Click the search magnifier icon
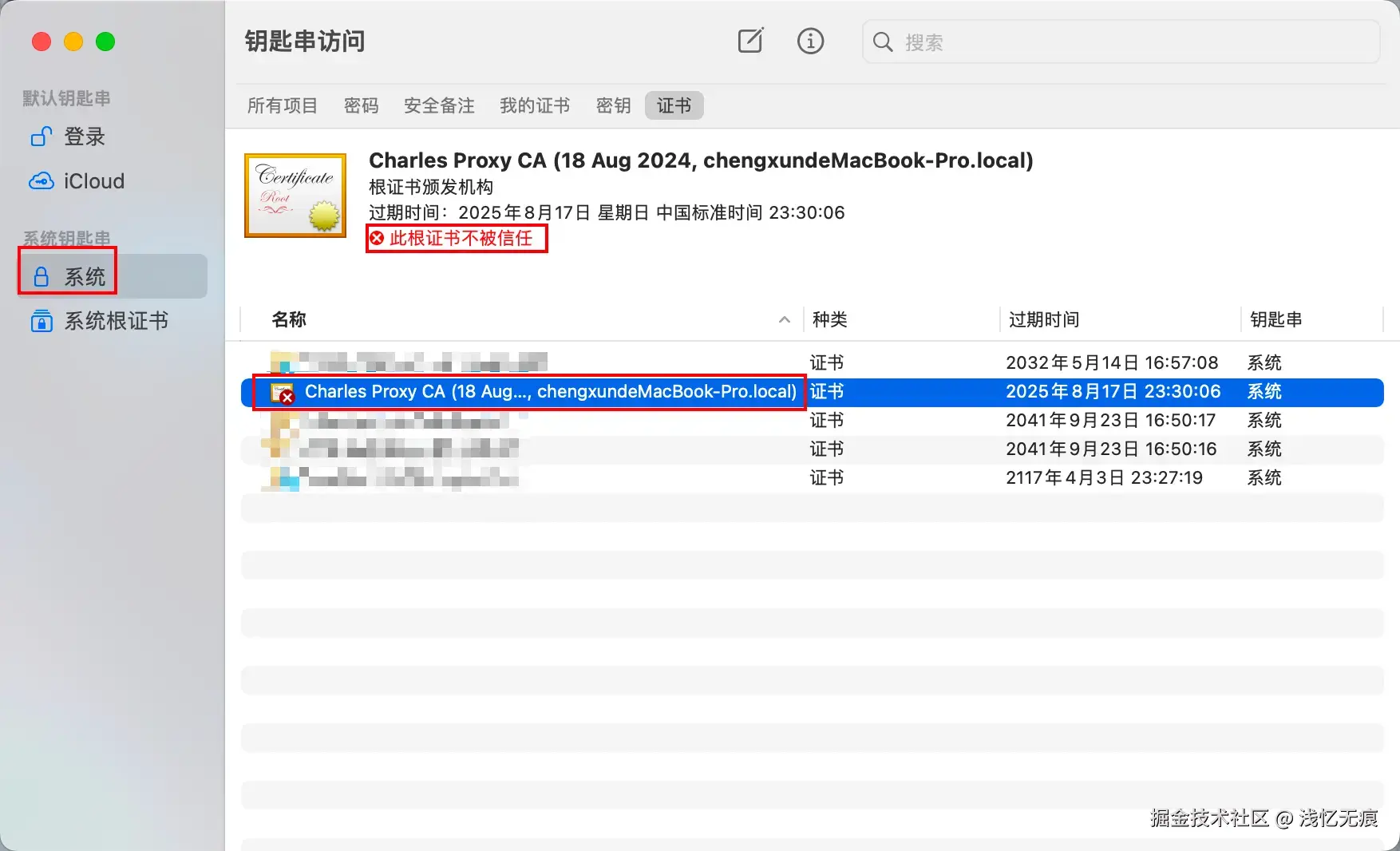The height and width of the screenshot is (851, 1400). tap(882, 42)
